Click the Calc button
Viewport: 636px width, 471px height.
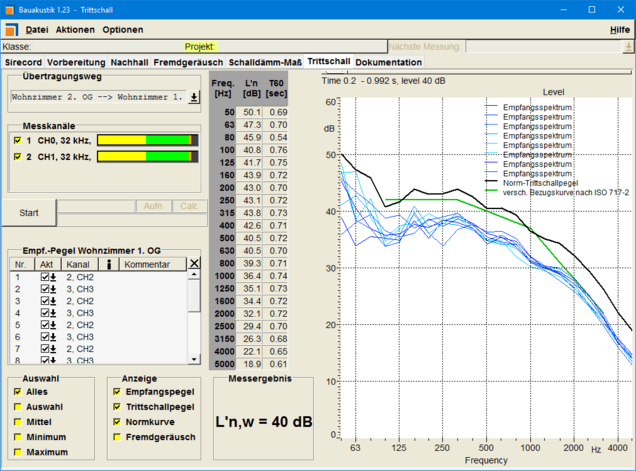point(189,206)
